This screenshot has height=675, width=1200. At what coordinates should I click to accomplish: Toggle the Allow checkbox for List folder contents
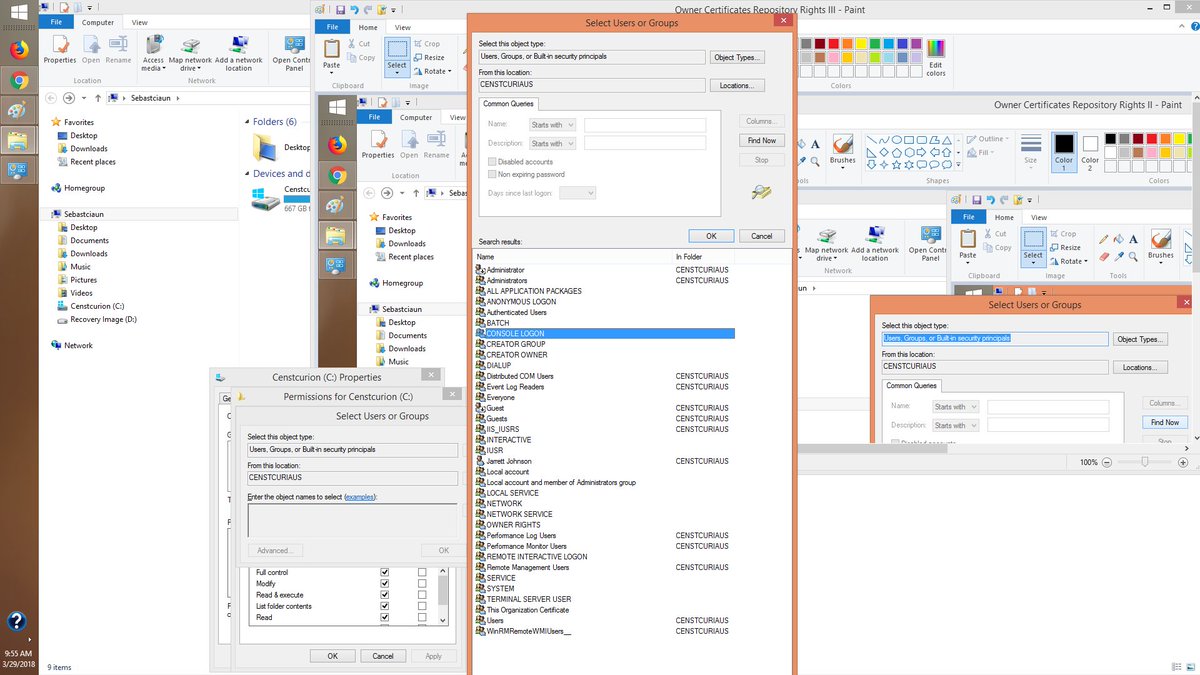pyautogui.click(x=385, y=606)
